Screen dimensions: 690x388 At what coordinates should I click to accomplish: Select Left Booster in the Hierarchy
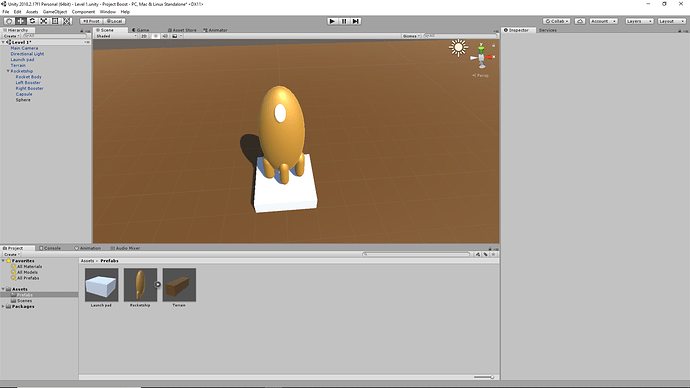(28, 83)
